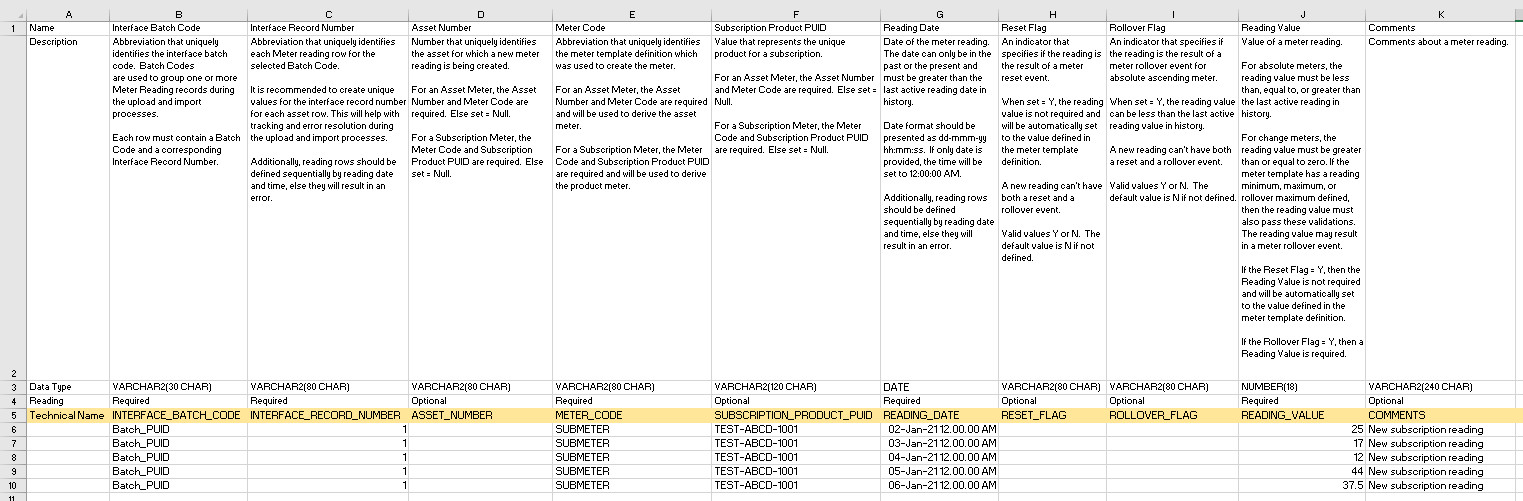Click the METER_CODE cell
Screen dimensions: 1523x501
(x=632, y=414)
